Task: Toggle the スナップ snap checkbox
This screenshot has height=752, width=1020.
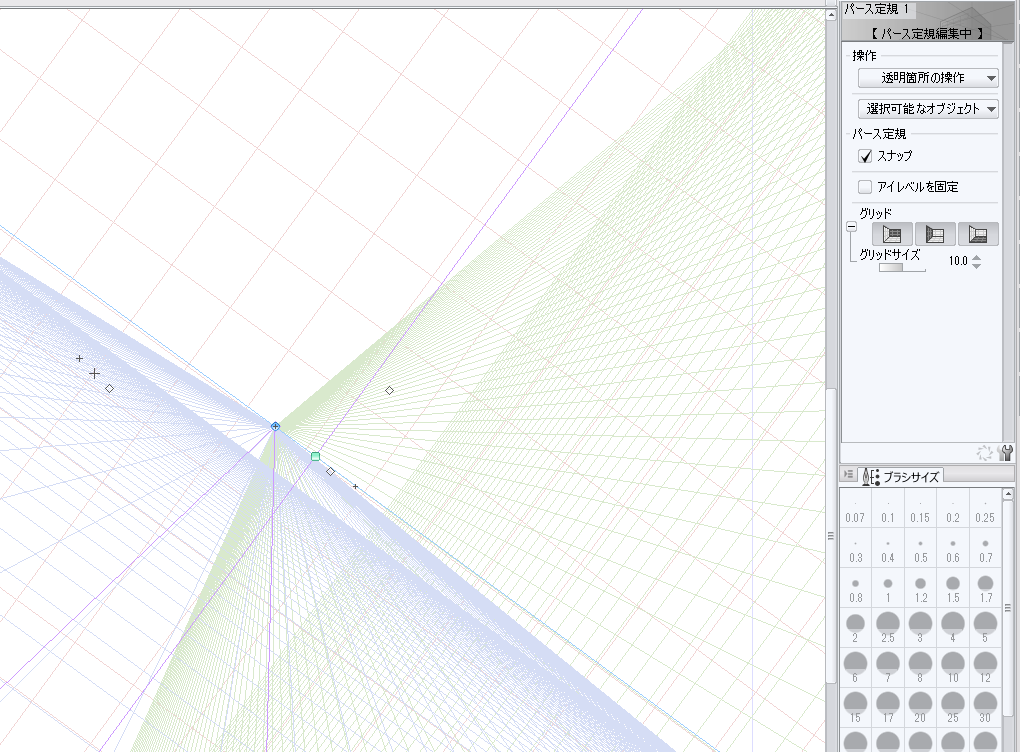Action: tap(865, 156)
